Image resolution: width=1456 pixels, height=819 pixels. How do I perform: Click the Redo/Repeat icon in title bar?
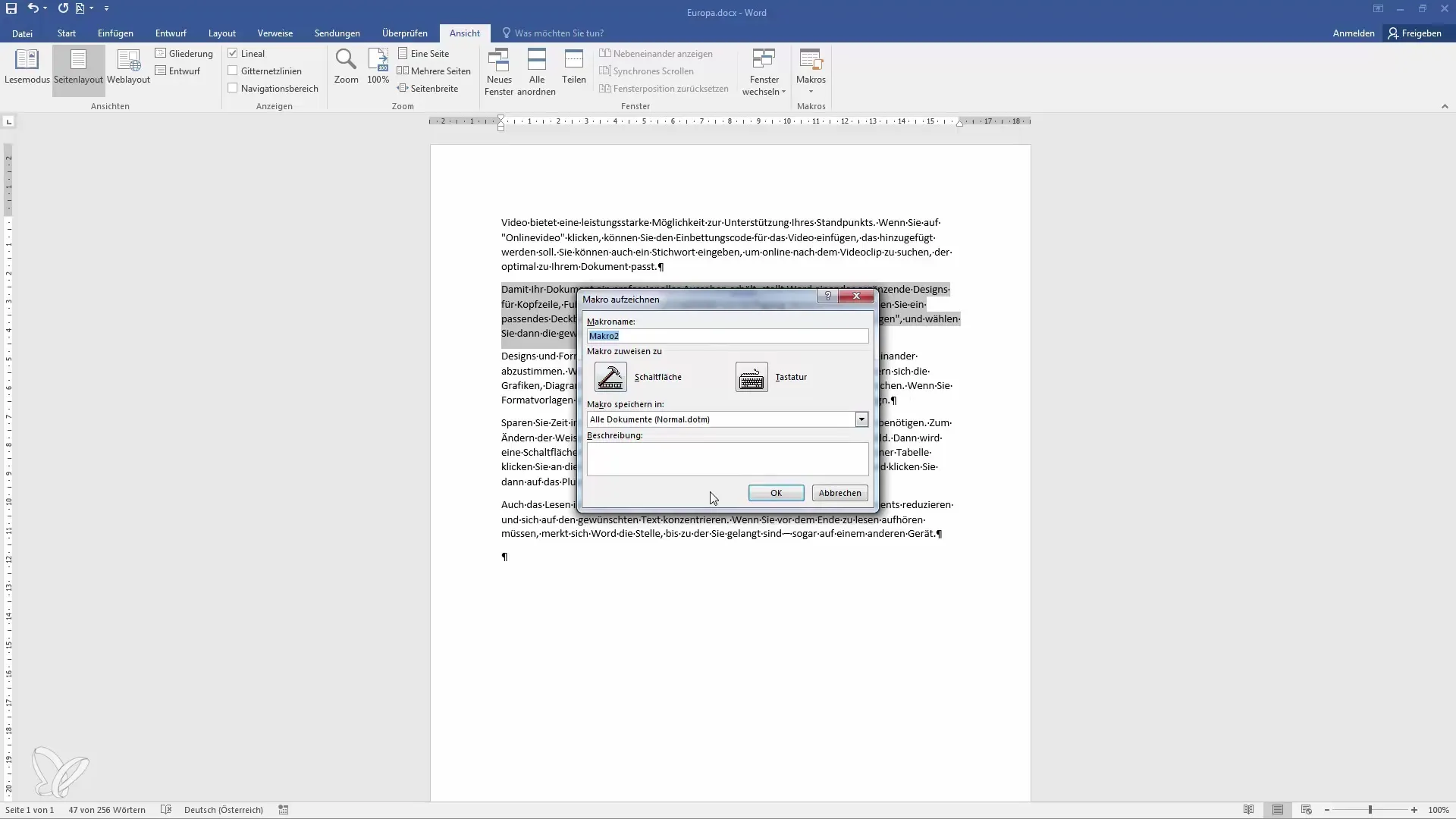63,8
